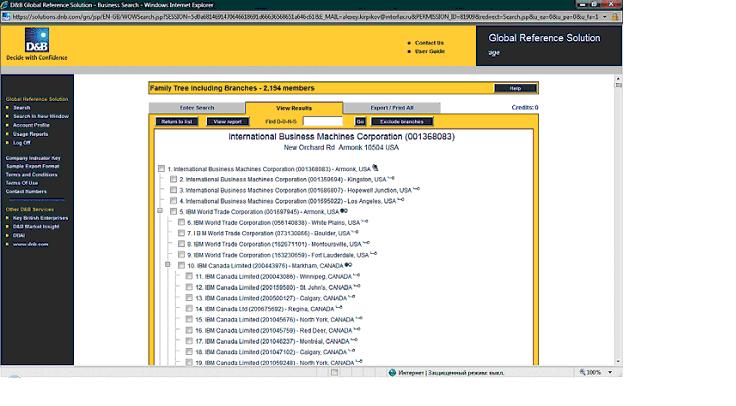This screenshot has height=406, width=736.
Task: Tick checkbox for row 14 Regina
Action: 189,309
